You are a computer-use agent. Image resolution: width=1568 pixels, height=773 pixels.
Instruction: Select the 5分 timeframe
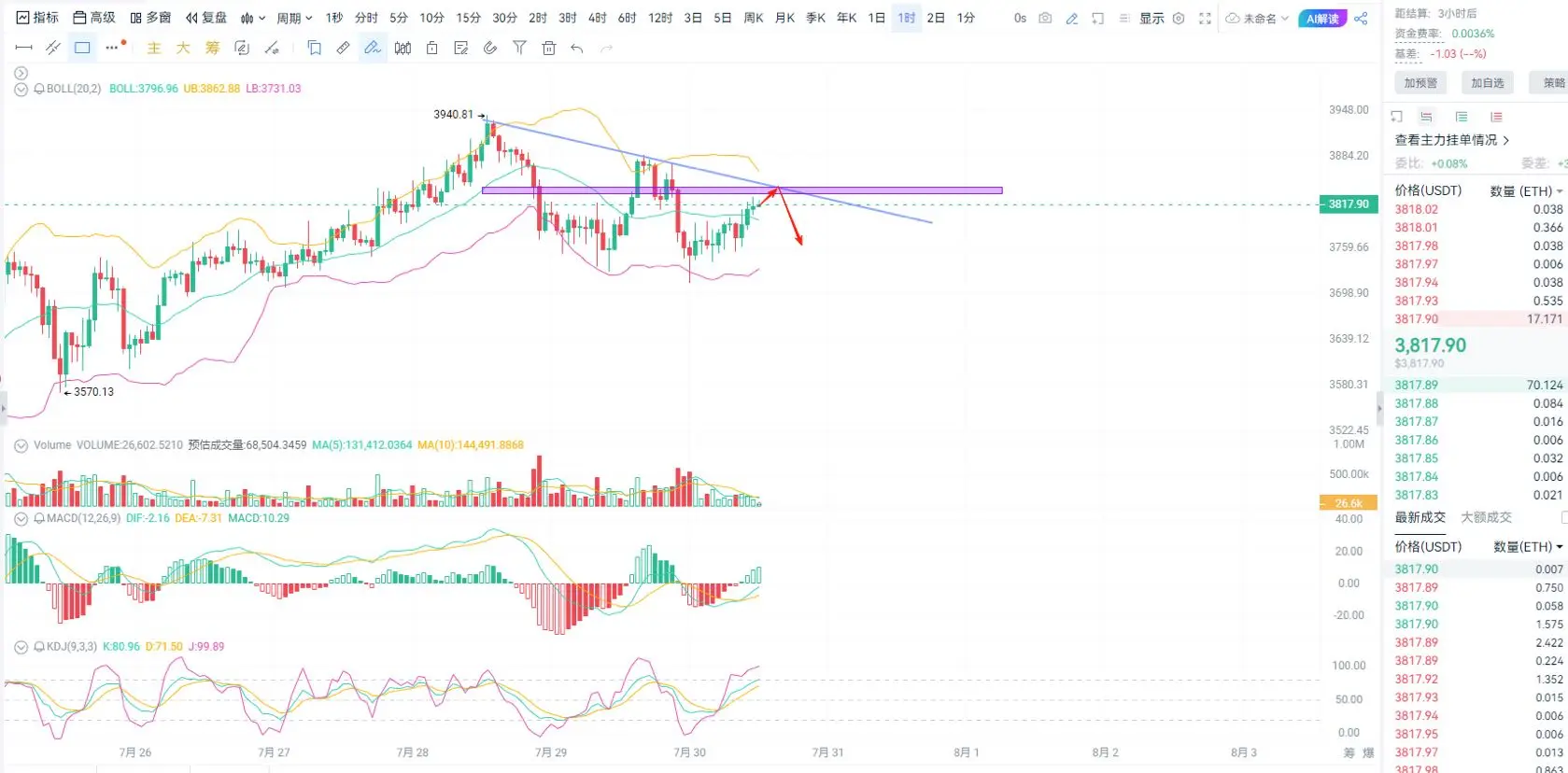(x=399, y=18)
